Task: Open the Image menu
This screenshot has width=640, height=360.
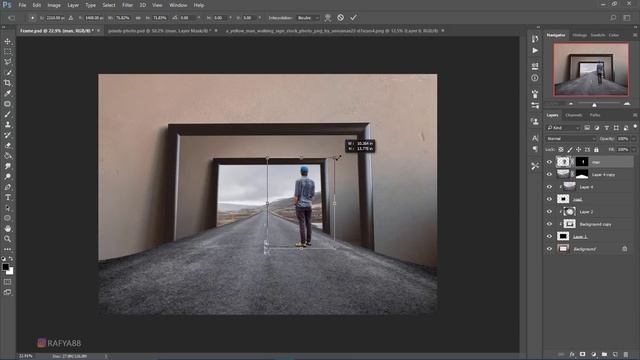Action: tap(54, 5)
